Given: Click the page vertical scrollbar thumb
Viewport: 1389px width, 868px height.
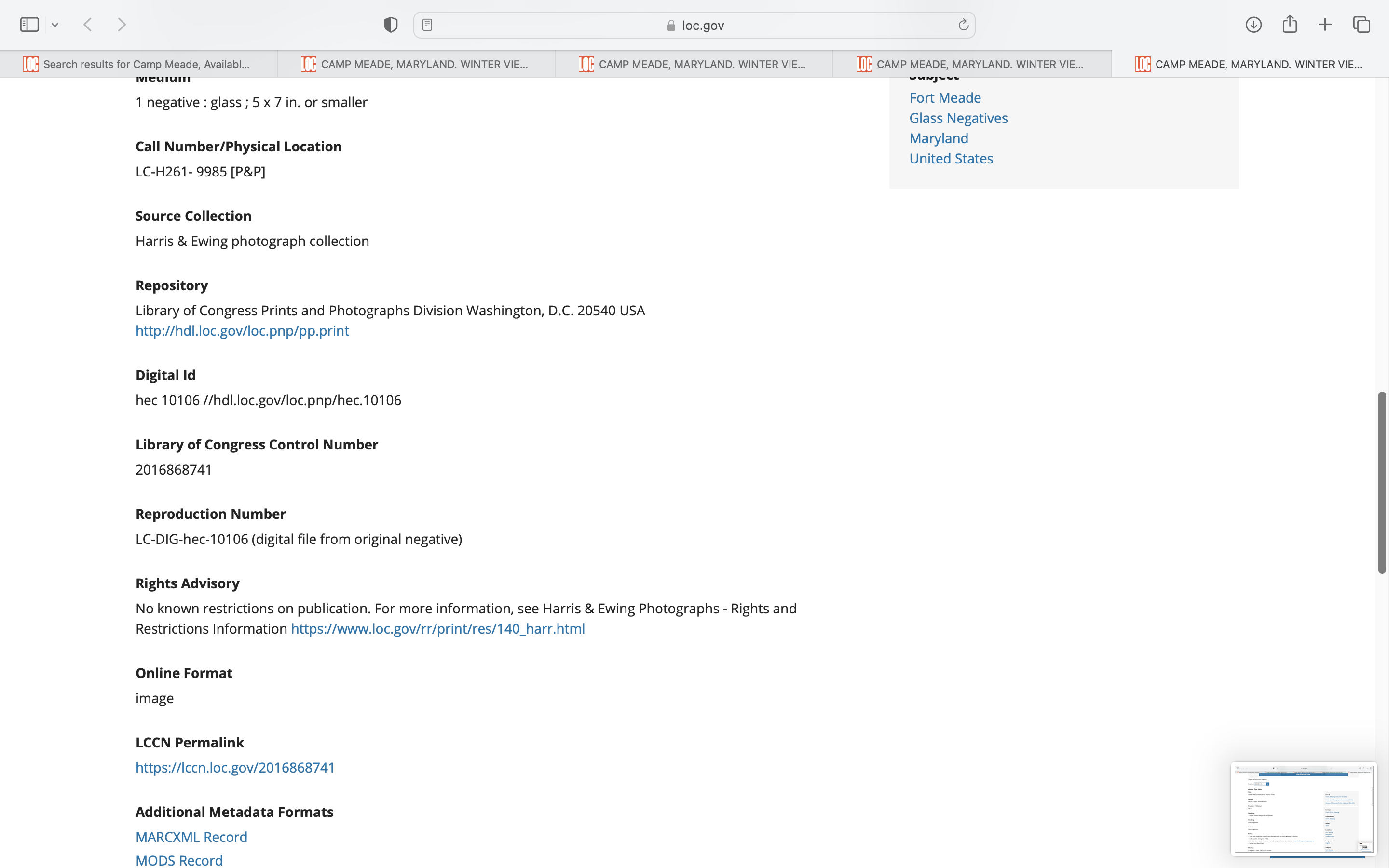Looking at the screenshot, I should [x=1382, y=482].
